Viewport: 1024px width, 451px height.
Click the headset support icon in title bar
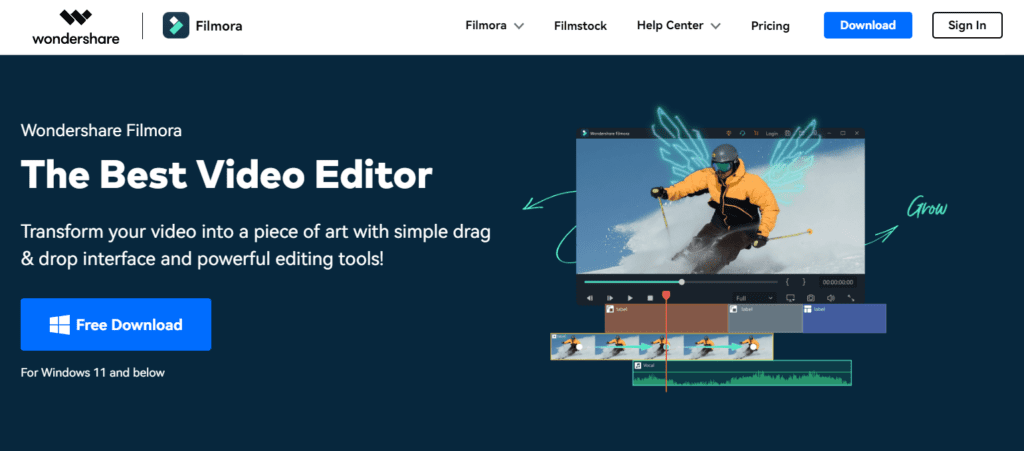point(743,133)
